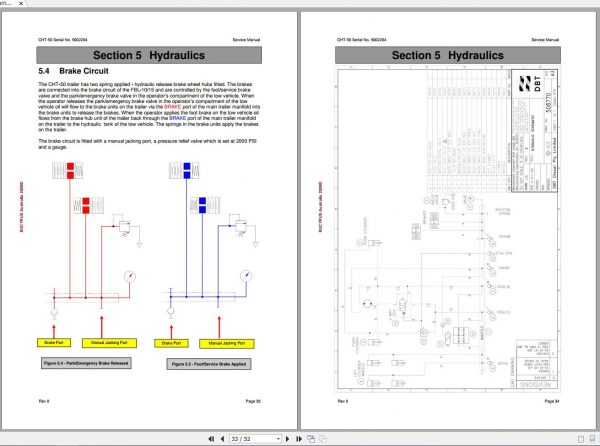Screen dimensions: 600x446
Task: Open the page number dropdown arrow
Action: click(278, 439)
